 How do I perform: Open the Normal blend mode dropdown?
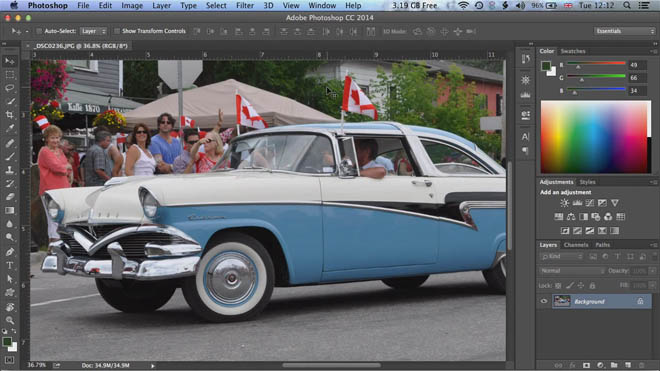[x=572, y=271]
